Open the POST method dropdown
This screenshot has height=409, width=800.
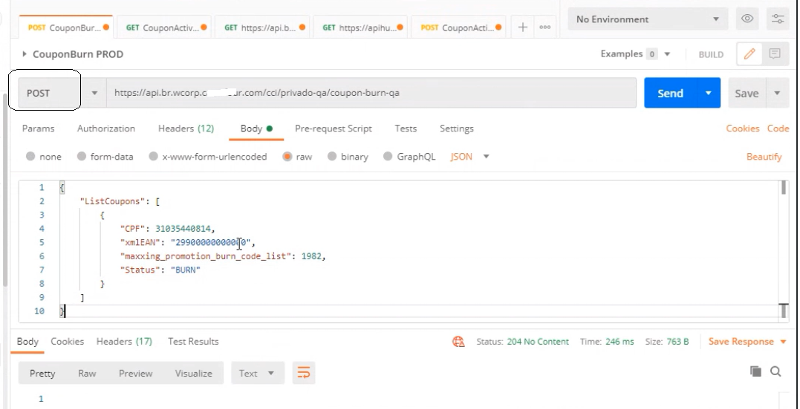94,93
